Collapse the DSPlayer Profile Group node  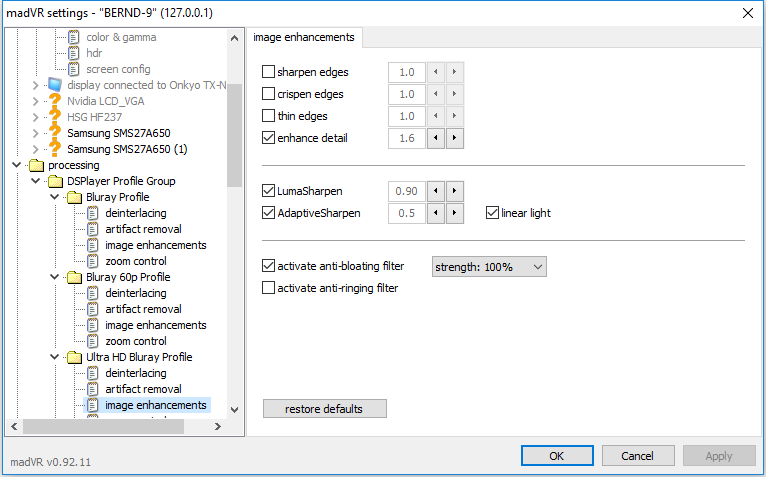pos(36,181)
